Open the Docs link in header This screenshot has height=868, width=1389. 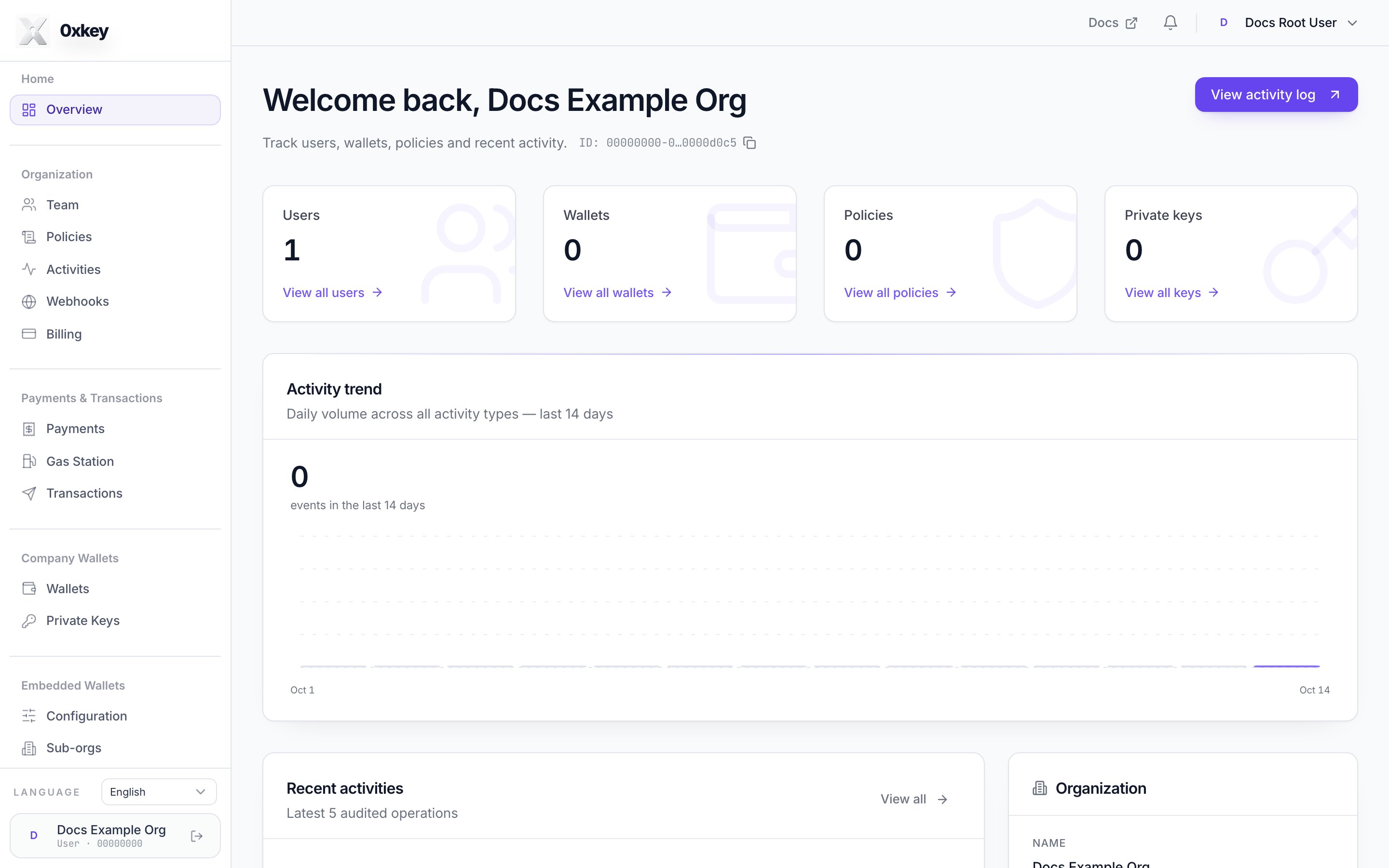point(1112,23)
